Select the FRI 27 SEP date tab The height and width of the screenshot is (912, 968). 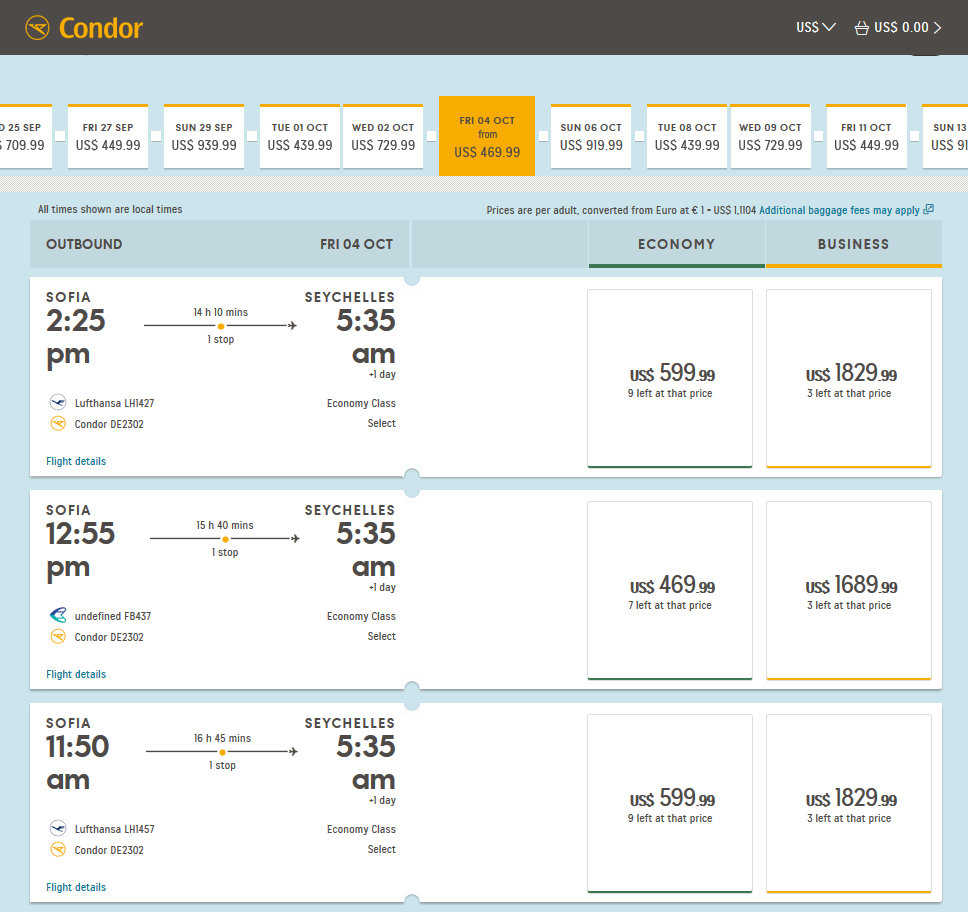(108, 136)
